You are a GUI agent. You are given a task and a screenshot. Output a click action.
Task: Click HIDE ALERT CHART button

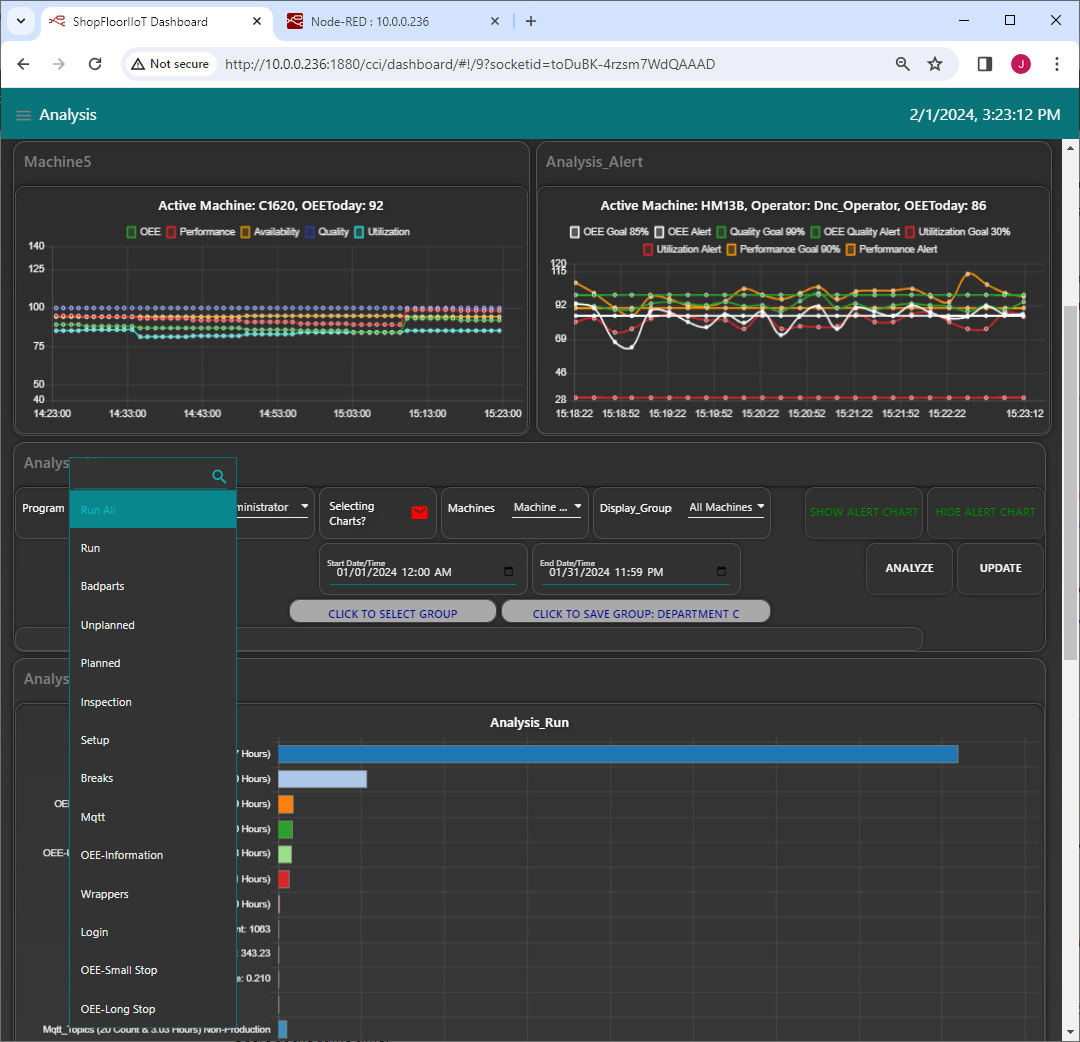[985, 512]
